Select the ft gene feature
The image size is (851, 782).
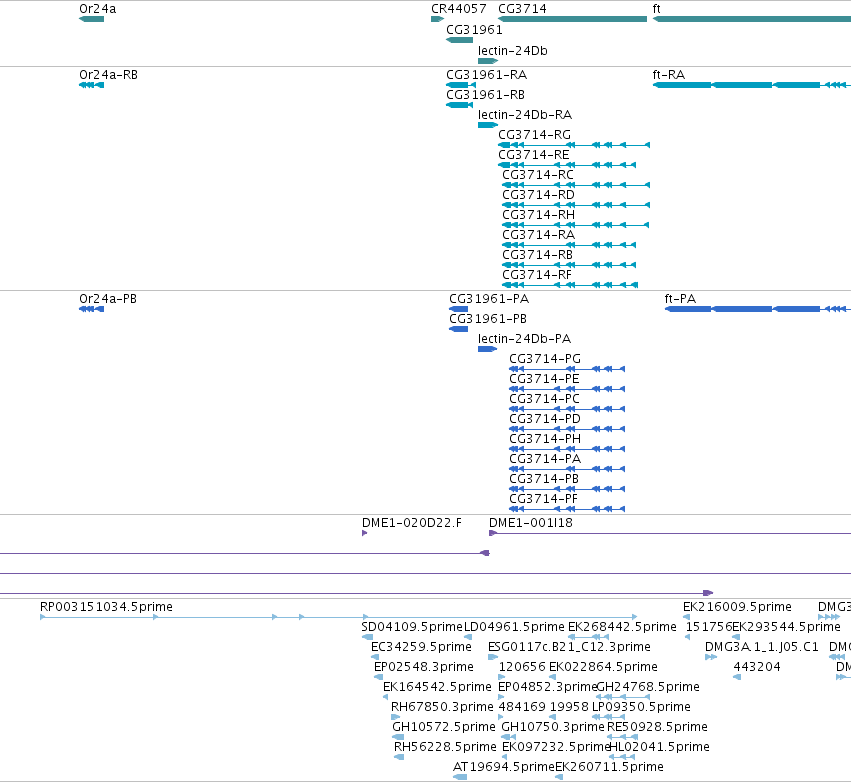point(752,19)
